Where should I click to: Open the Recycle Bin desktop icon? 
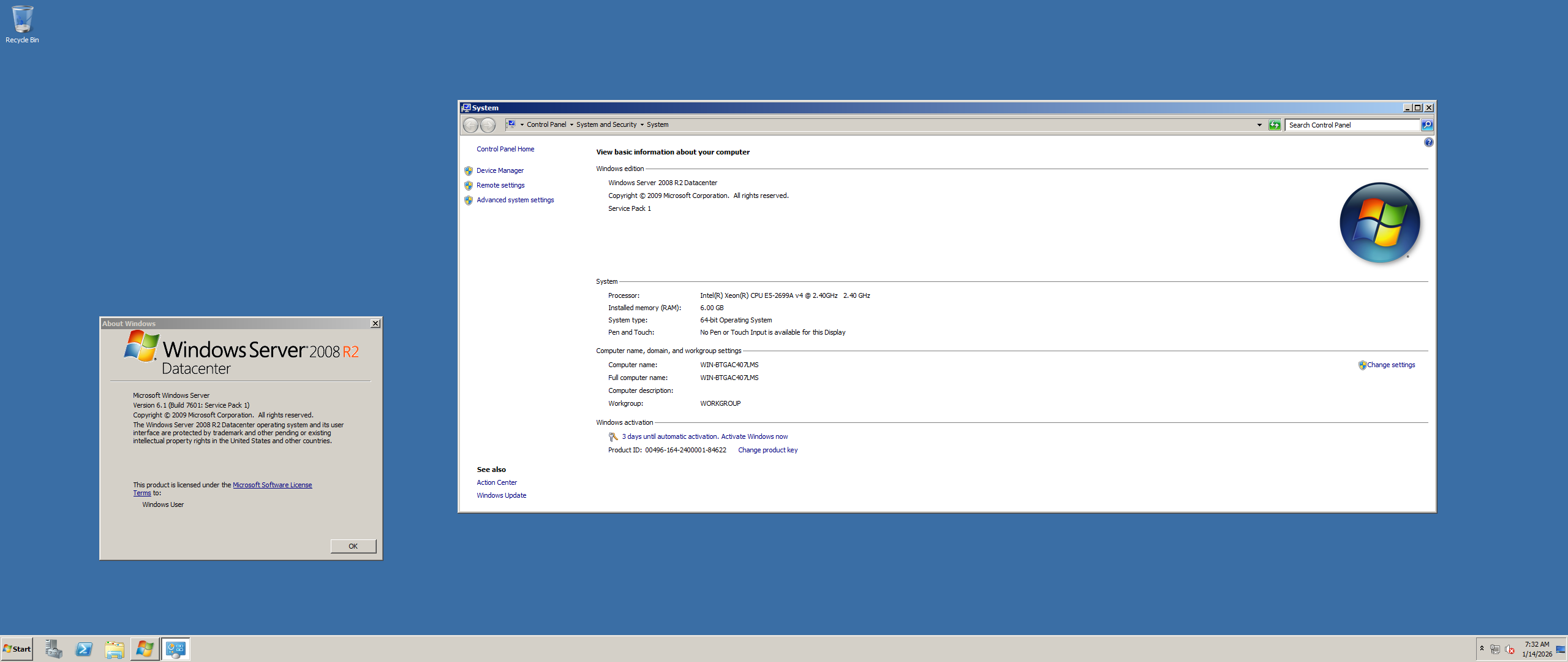22,25
